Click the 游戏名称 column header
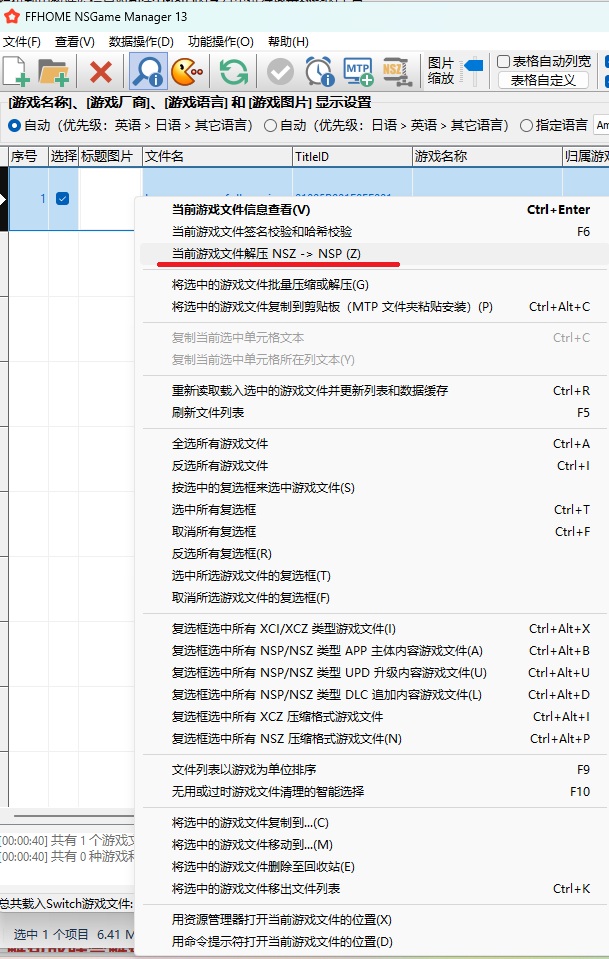Image resolution: width=609 pixels, height=959 pixels. [487, 157]
